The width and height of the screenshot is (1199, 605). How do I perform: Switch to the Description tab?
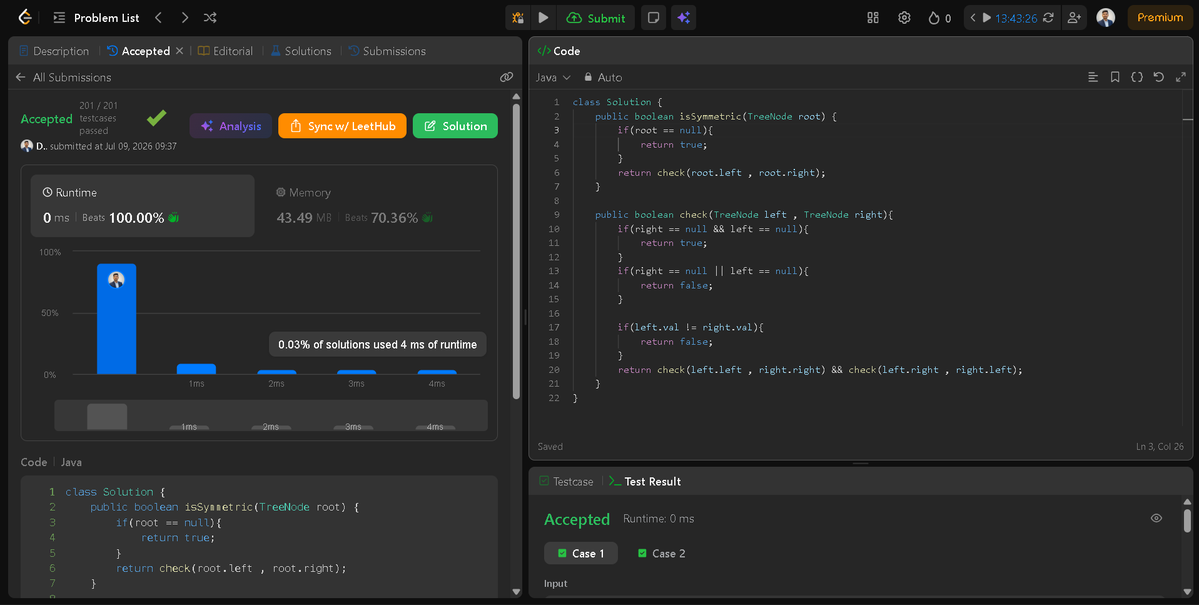54,51
